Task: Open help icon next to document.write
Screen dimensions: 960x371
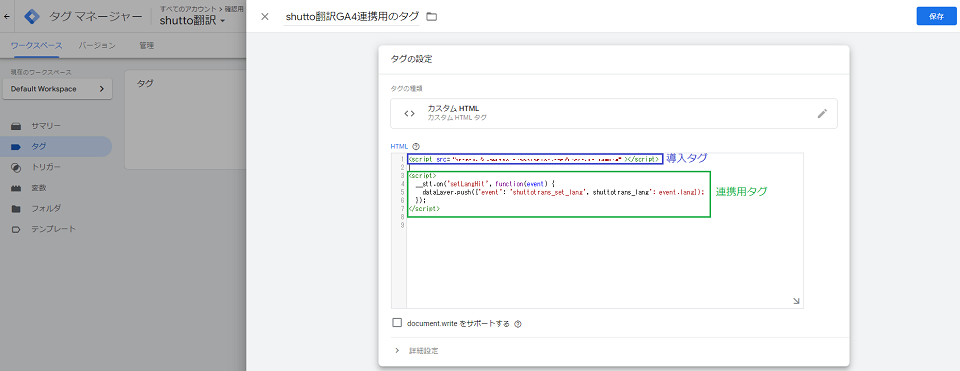Action: click(518, 324)
